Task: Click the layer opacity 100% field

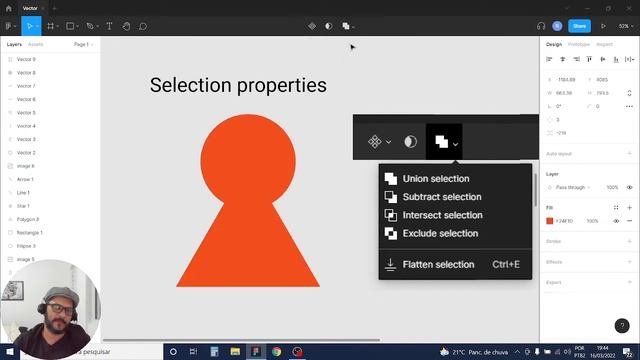Action: 612,187
